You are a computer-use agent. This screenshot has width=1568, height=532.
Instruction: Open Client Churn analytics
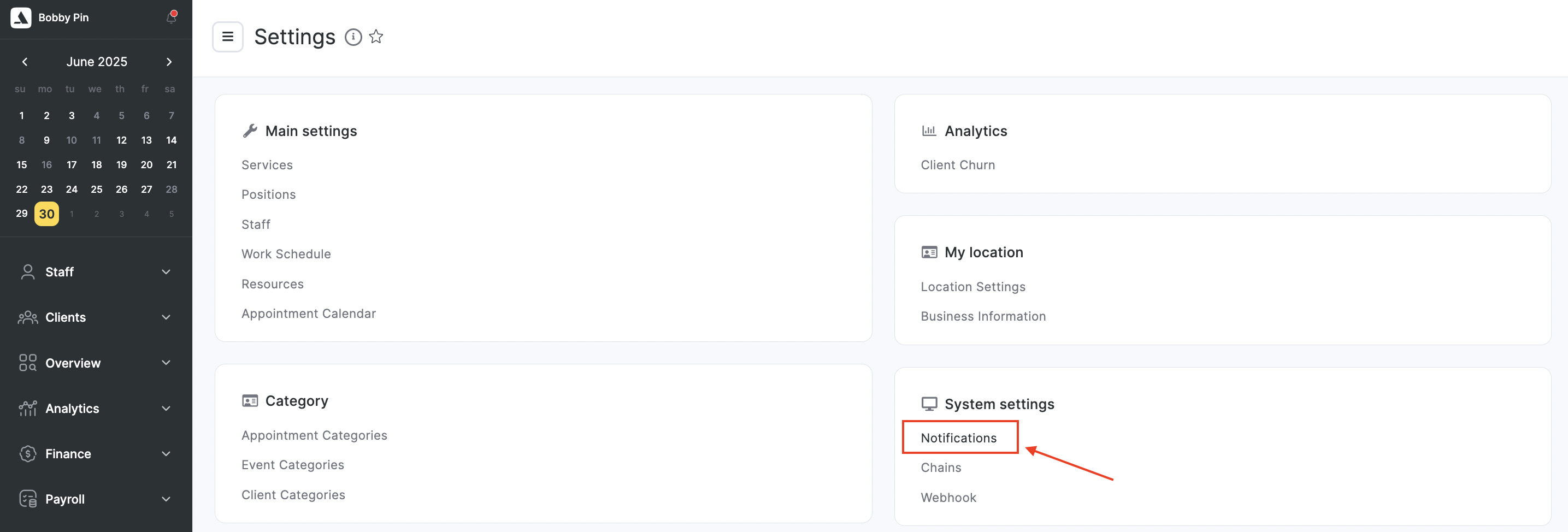(x=958, y=165)
